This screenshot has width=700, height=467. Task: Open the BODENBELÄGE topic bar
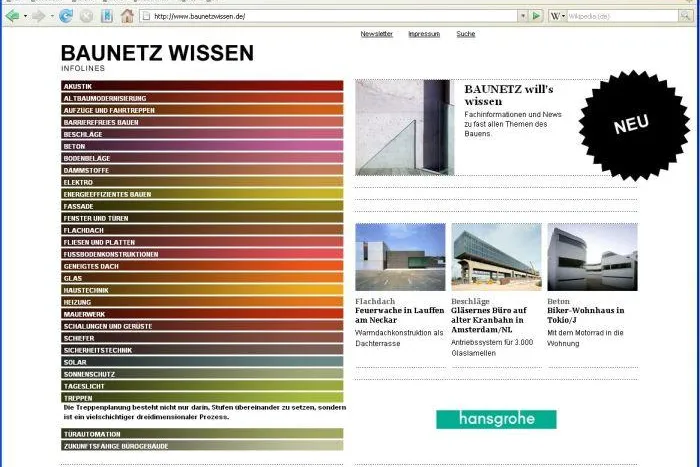202,158
